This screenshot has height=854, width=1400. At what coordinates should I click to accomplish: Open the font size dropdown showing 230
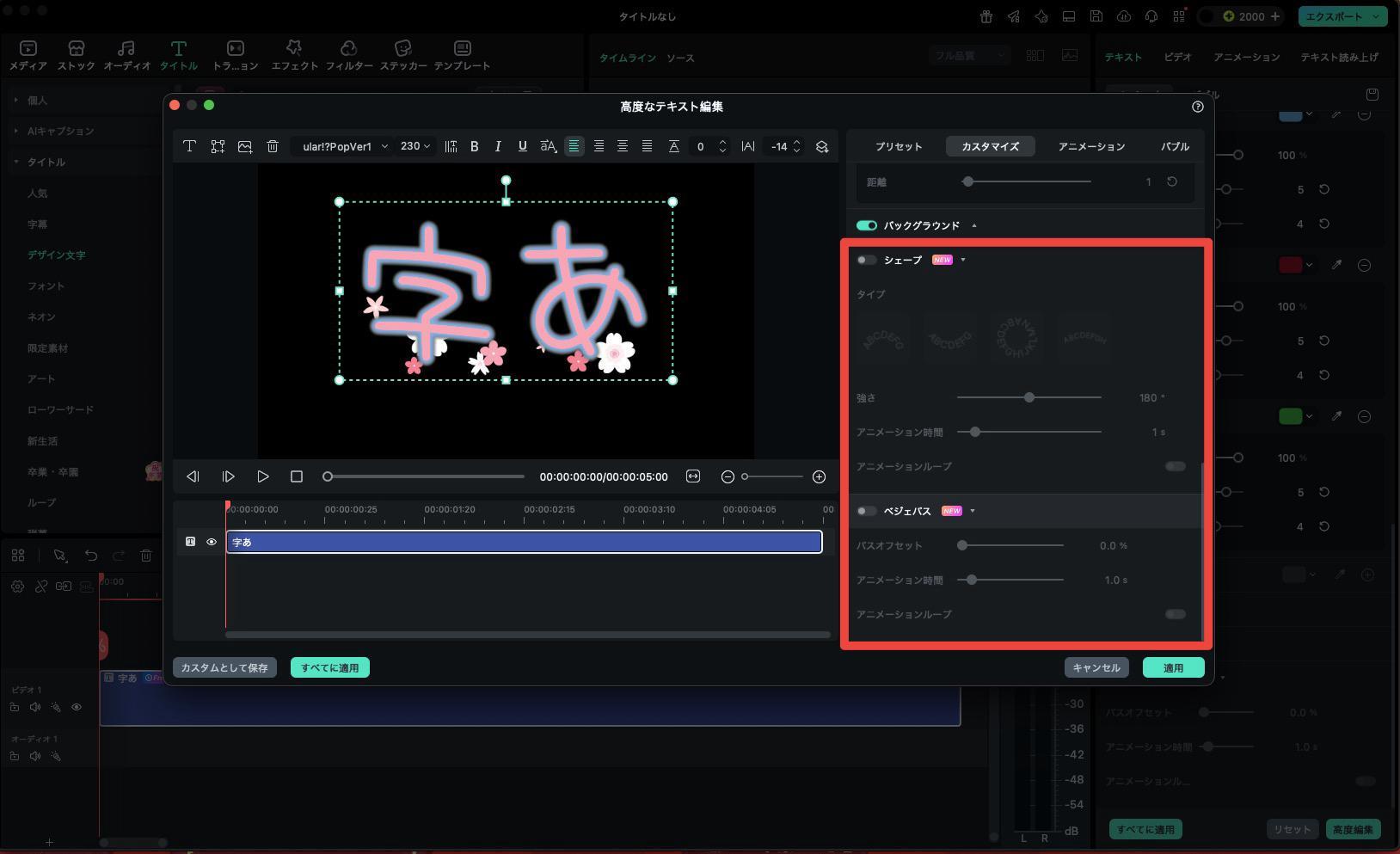(414, 146)
